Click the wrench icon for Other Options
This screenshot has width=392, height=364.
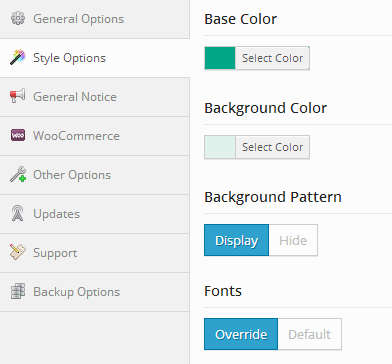click(18, 174)
